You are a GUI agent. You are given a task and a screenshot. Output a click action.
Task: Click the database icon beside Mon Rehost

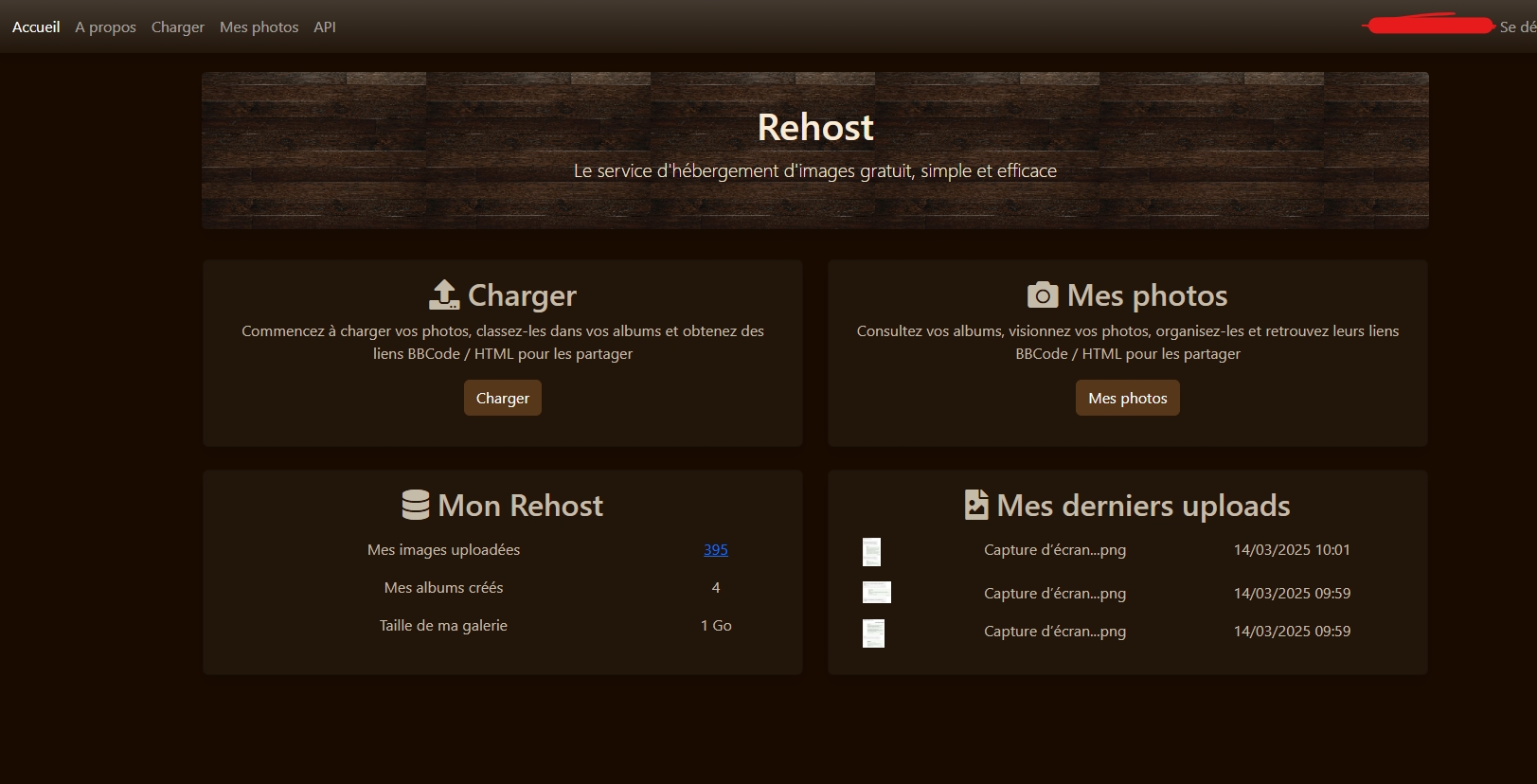[x=416, y=505]
